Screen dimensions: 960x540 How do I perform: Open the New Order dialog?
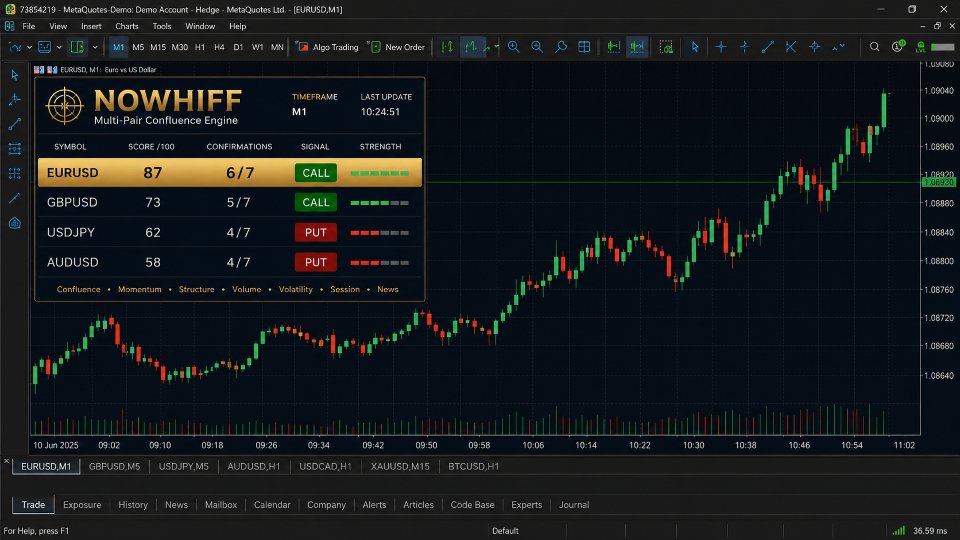click(x=396, y=47)
